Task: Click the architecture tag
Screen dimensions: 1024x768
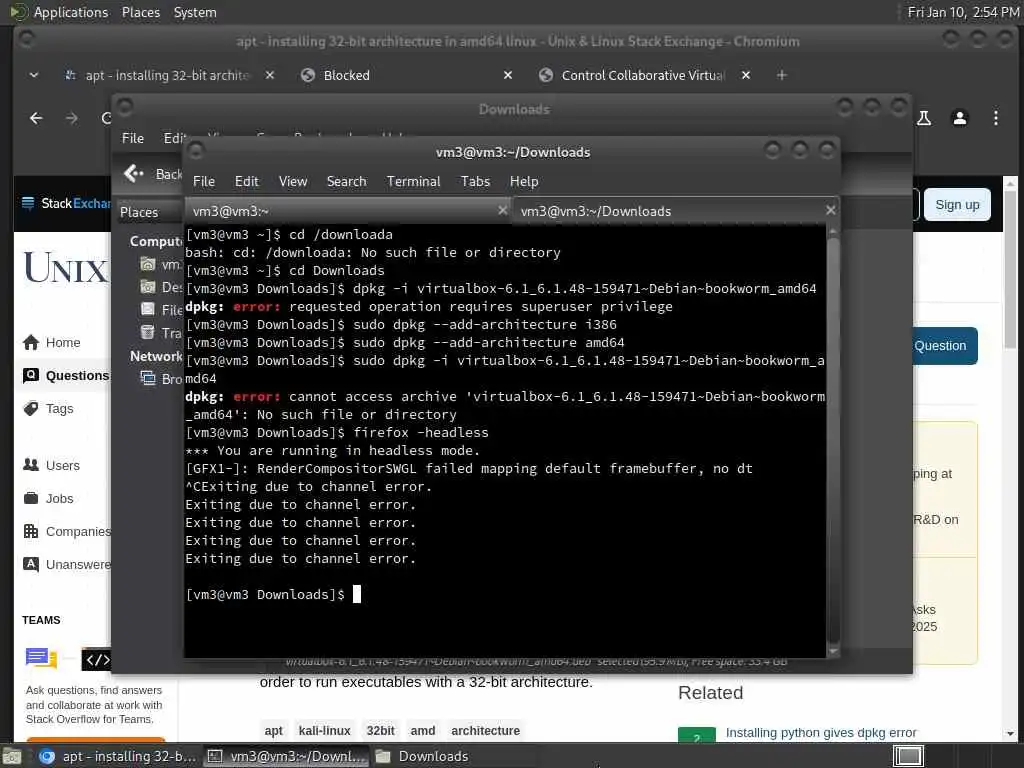Action: click(x=485, y=731)
